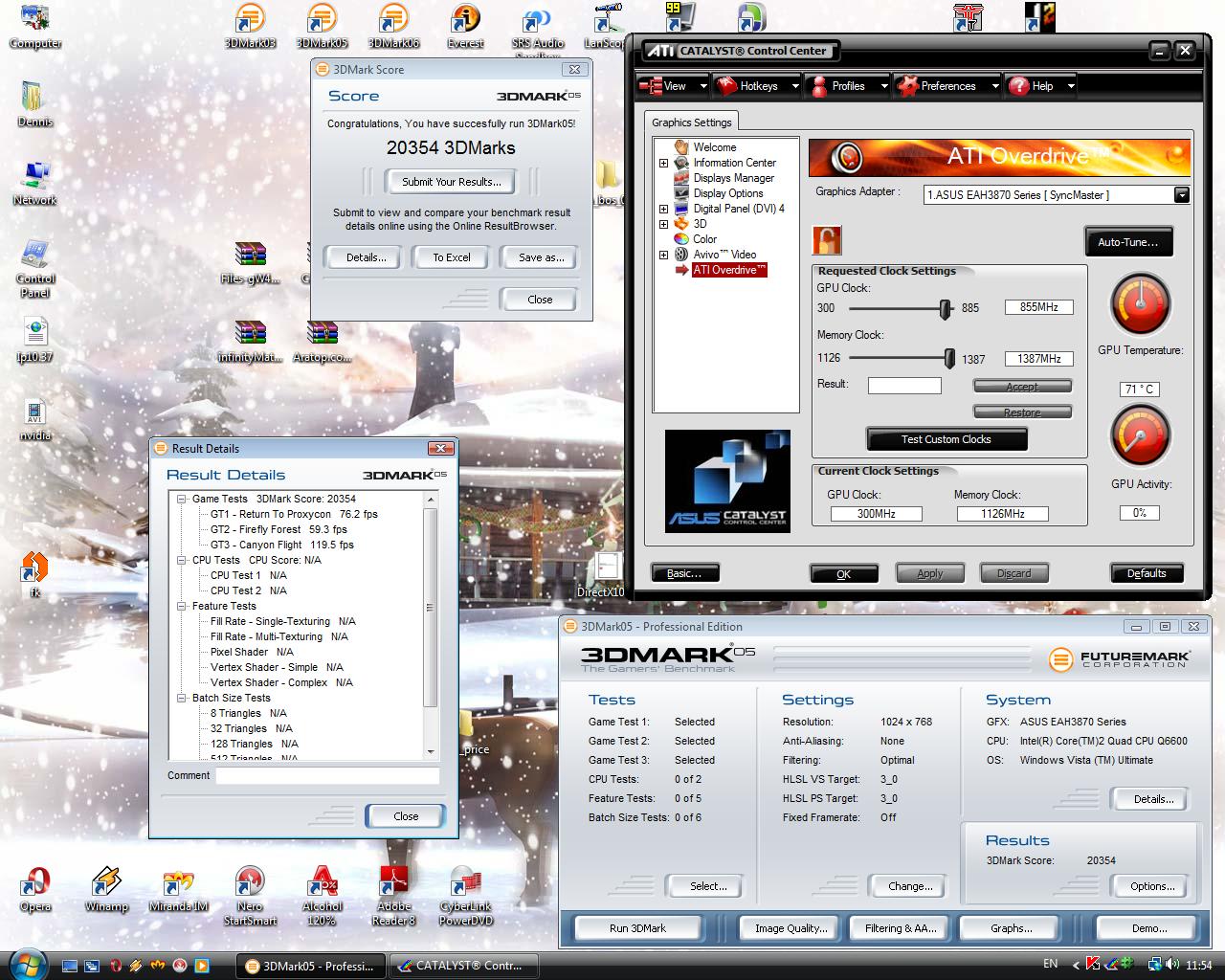
Task: Launch Opera from the desktop
Action: click(x=35, y=888)
